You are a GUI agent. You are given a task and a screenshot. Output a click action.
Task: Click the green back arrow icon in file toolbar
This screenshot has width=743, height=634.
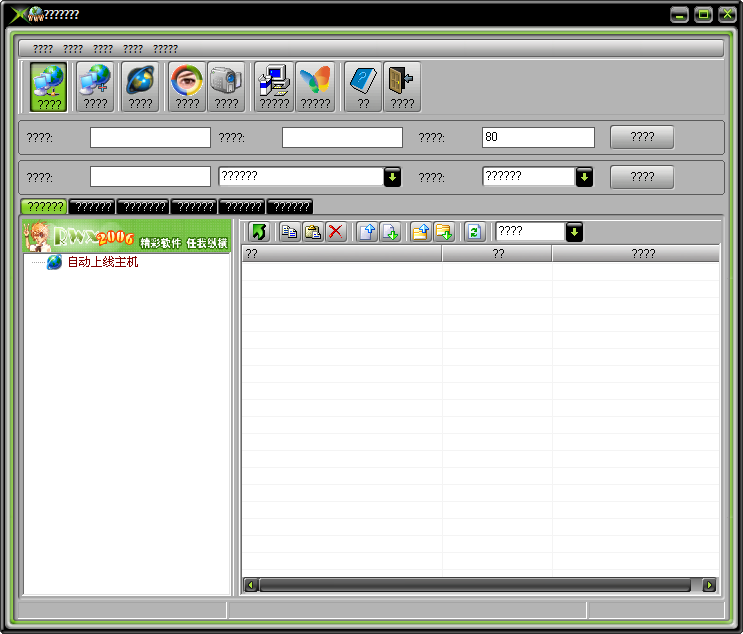click(260, 232)
